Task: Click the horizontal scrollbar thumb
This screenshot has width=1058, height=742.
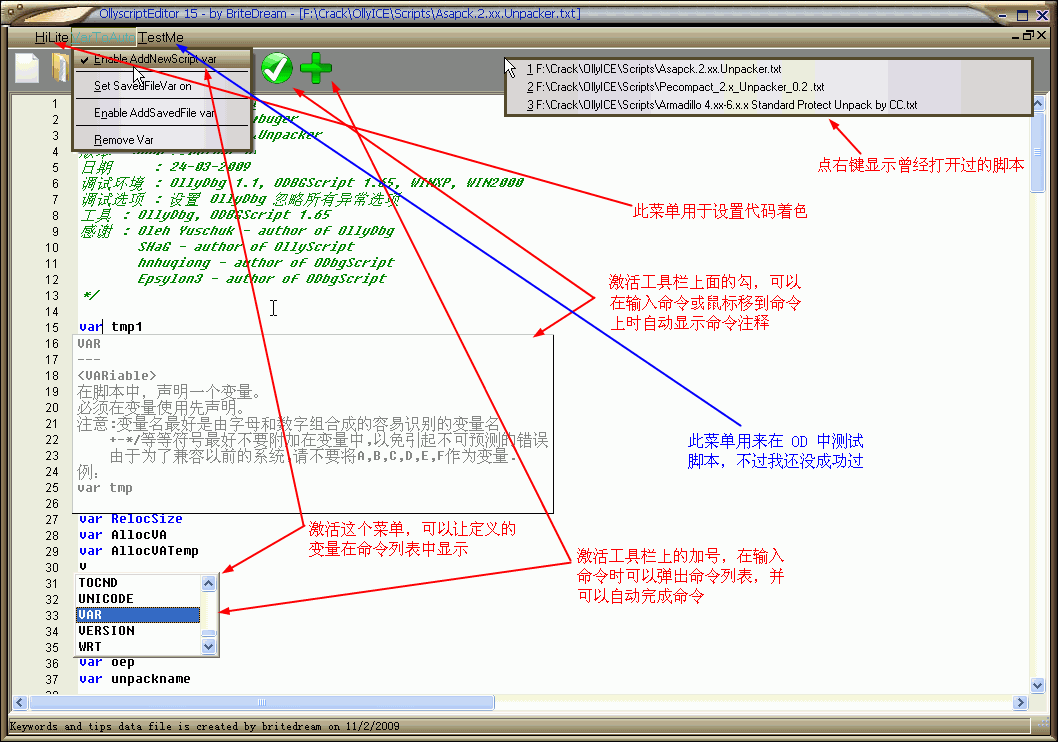Action: 262,702
